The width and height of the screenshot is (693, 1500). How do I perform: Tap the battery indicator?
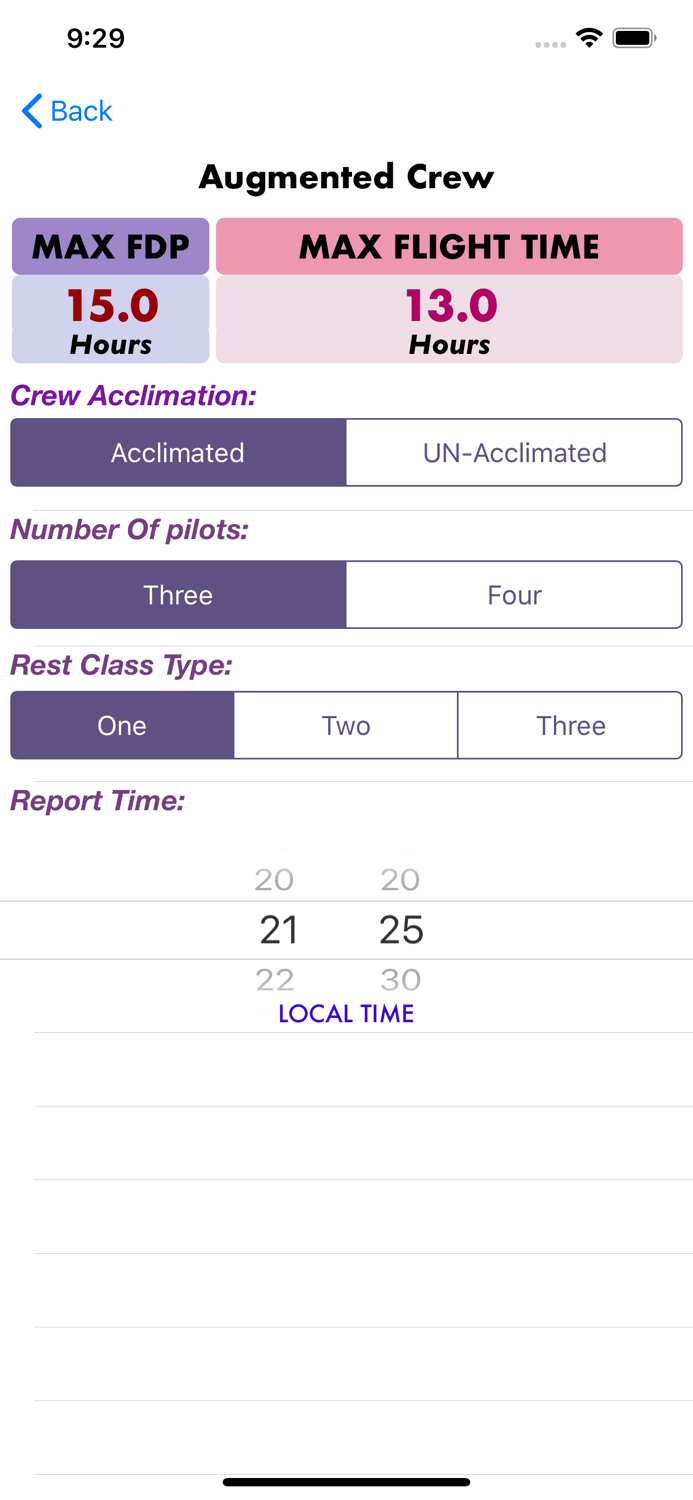point(632,36)
